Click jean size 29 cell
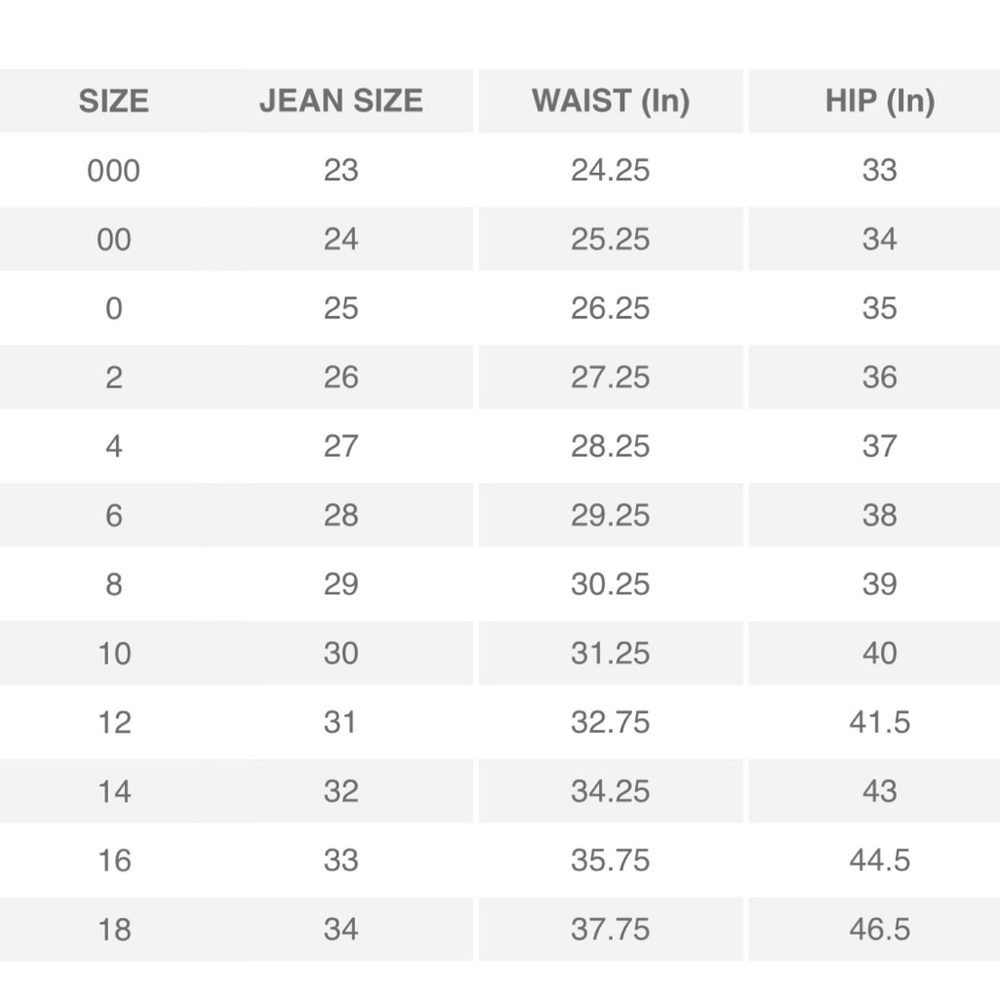1000x1000 pixels. (341, 584)
